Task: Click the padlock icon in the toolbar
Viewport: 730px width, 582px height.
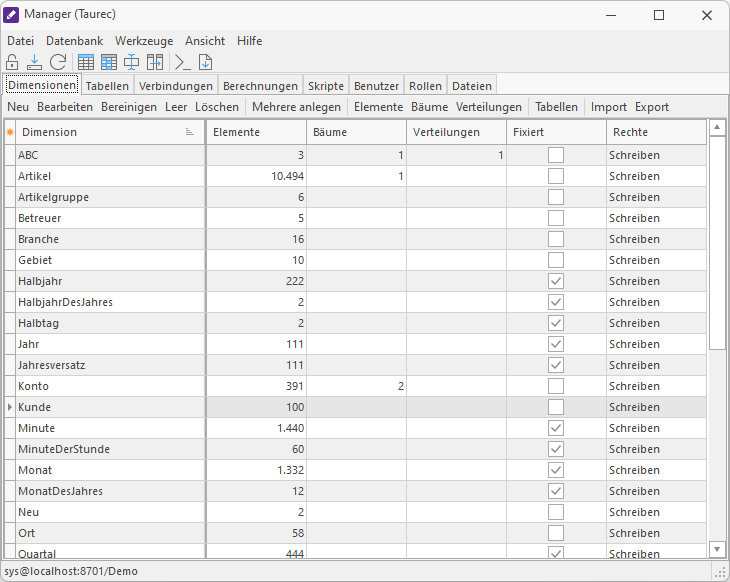Action: [13, 62]
